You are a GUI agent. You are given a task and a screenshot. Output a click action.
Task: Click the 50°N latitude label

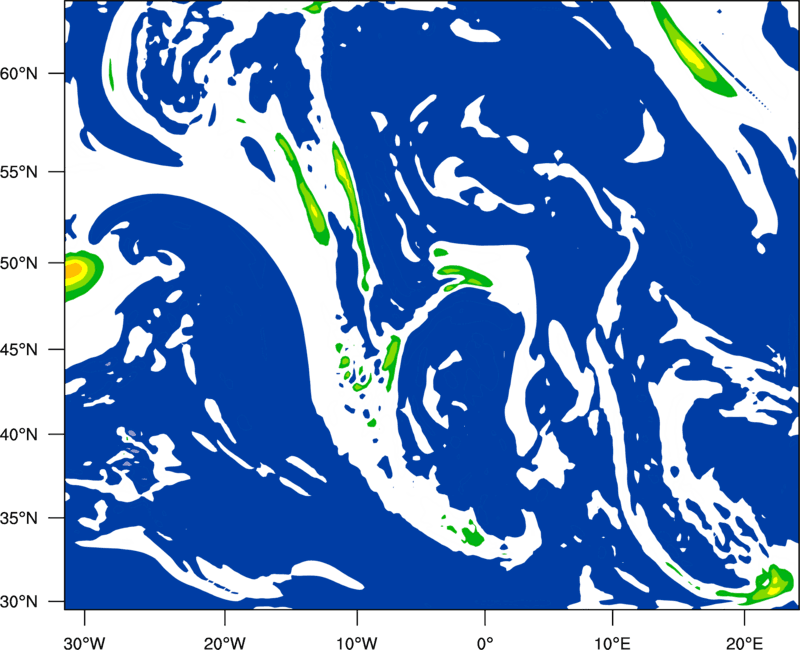(x=19, y=264)
